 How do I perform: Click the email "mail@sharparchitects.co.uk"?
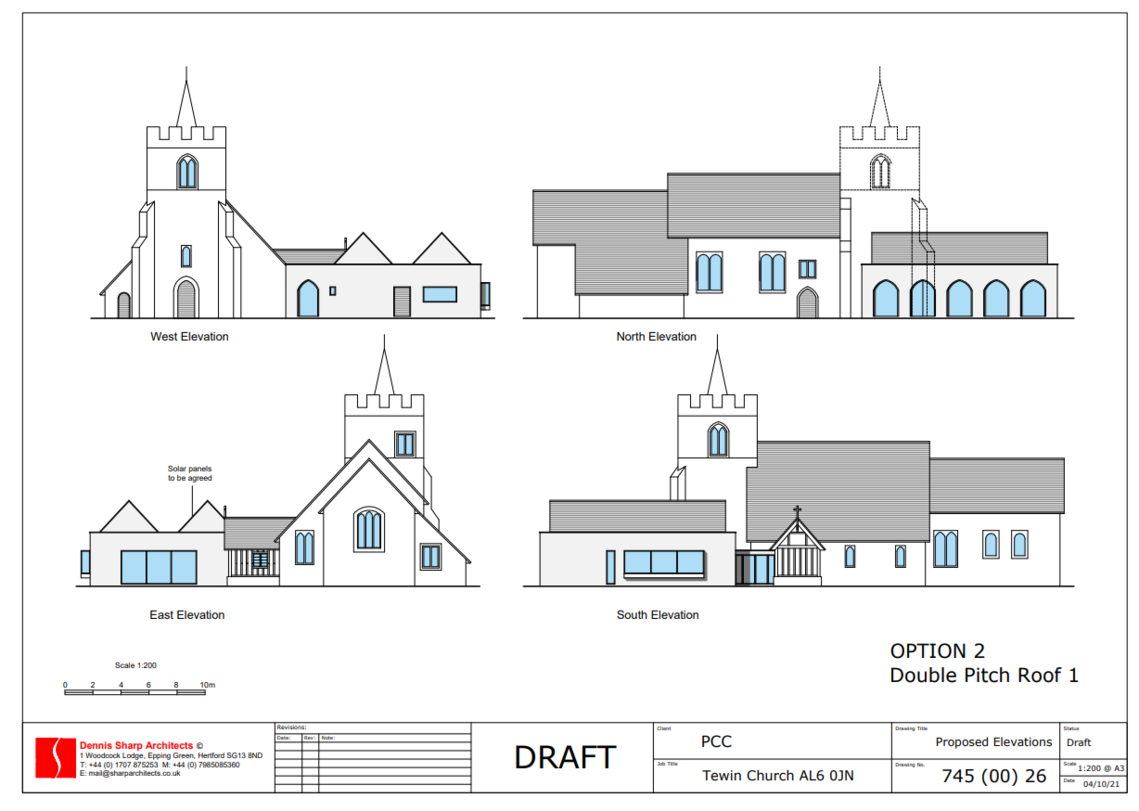point(134,773)
